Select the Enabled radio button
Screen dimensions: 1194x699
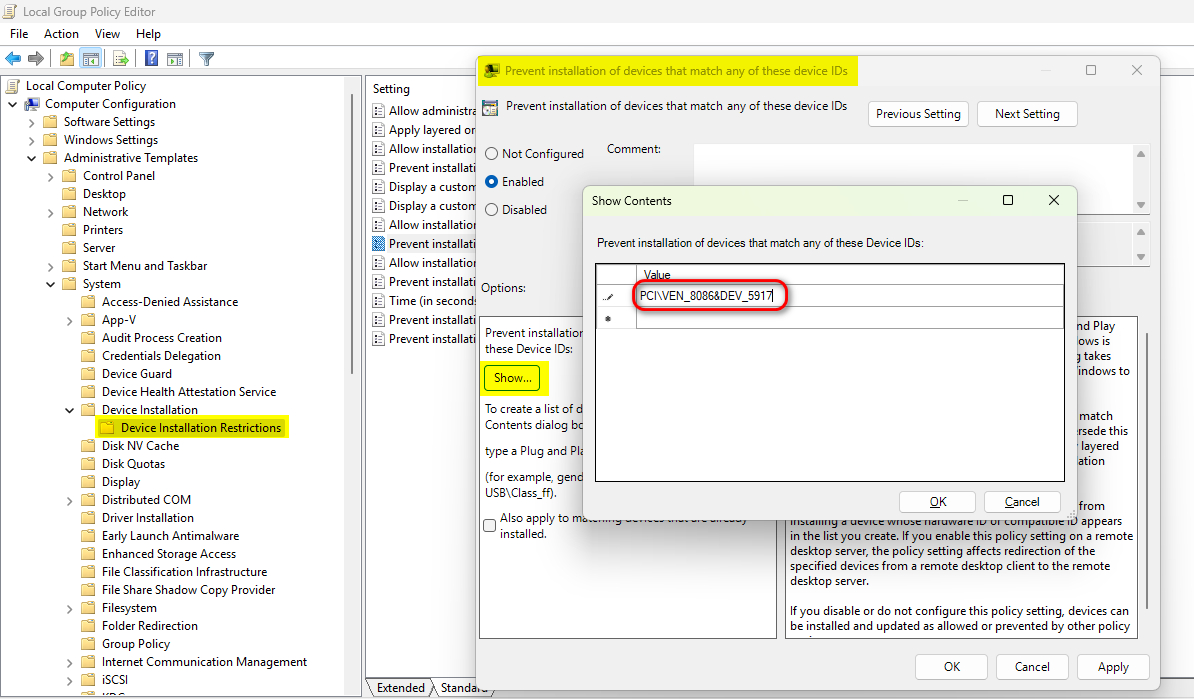(491, 181)
